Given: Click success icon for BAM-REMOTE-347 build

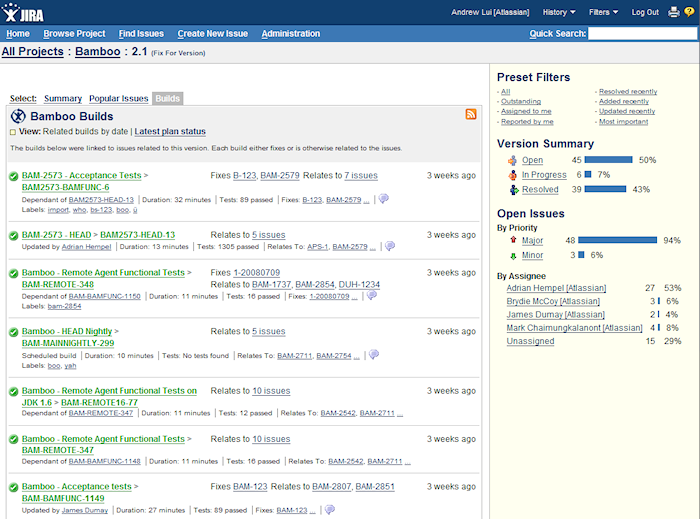Looking at the screenshot, I should 13,440.
